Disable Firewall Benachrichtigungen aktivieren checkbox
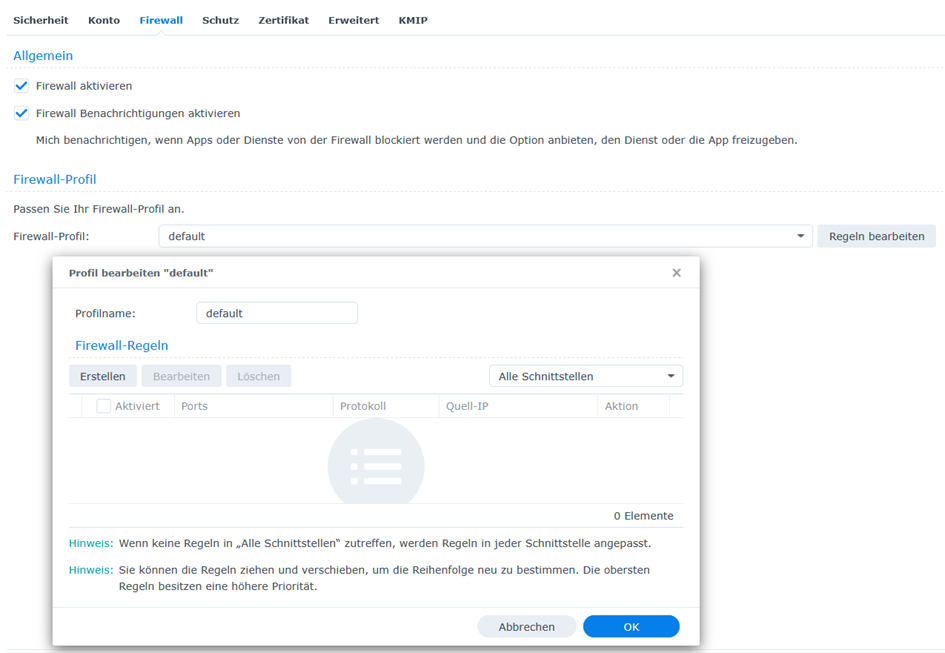The width and height of the screenshot is (945, 653). (21, 113)
